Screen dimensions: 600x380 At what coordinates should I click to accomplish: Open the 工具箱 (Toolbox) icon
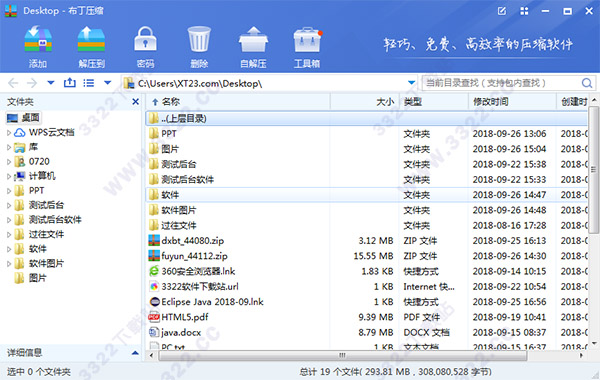[x=307, y=39]
